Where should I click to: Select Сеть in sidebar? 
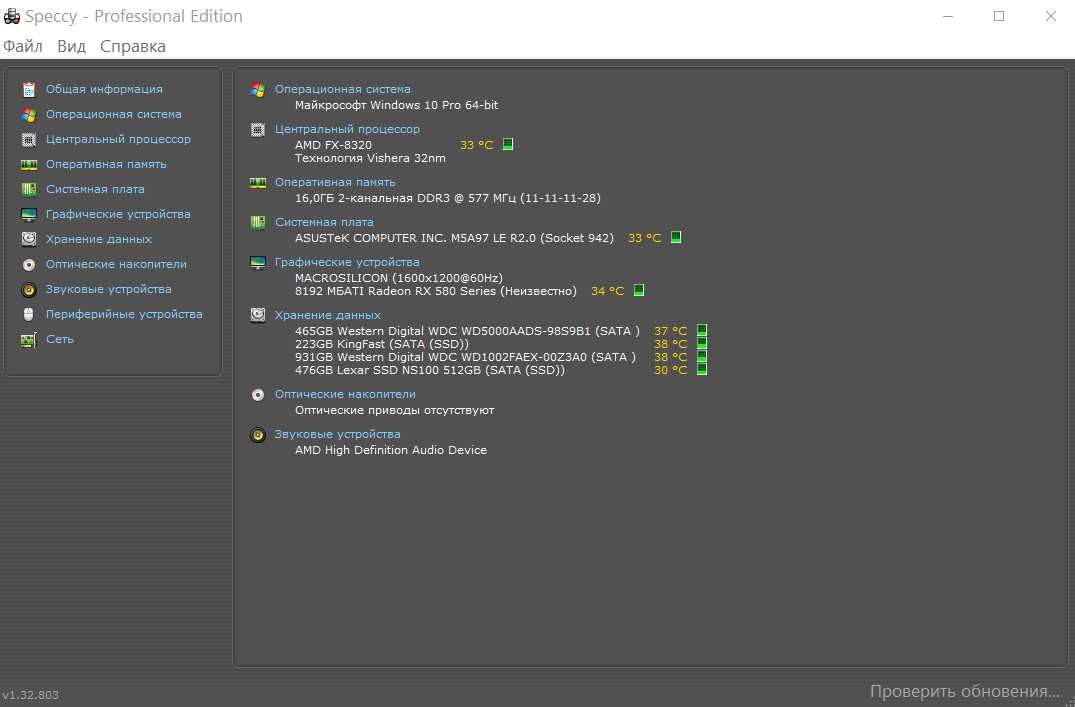coord(60,339)
